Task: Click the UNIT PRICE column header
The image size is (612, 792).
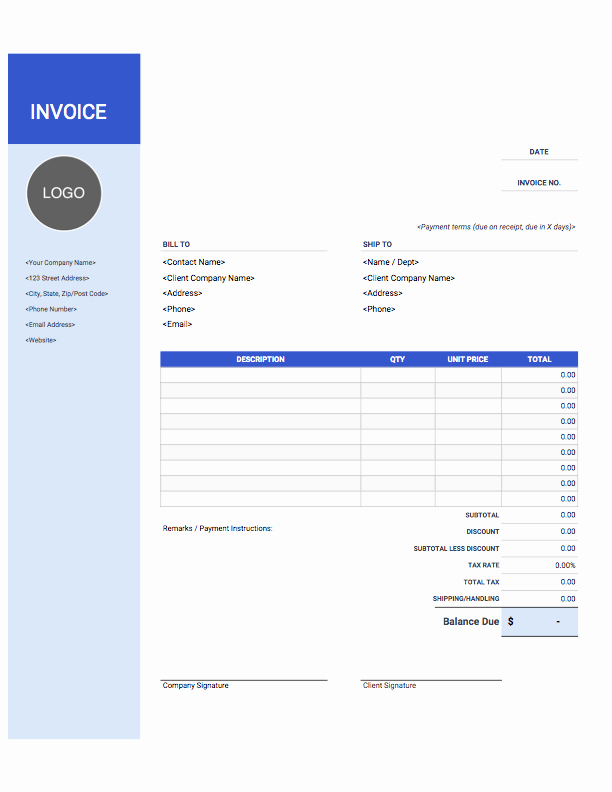Action: [468, 359]
